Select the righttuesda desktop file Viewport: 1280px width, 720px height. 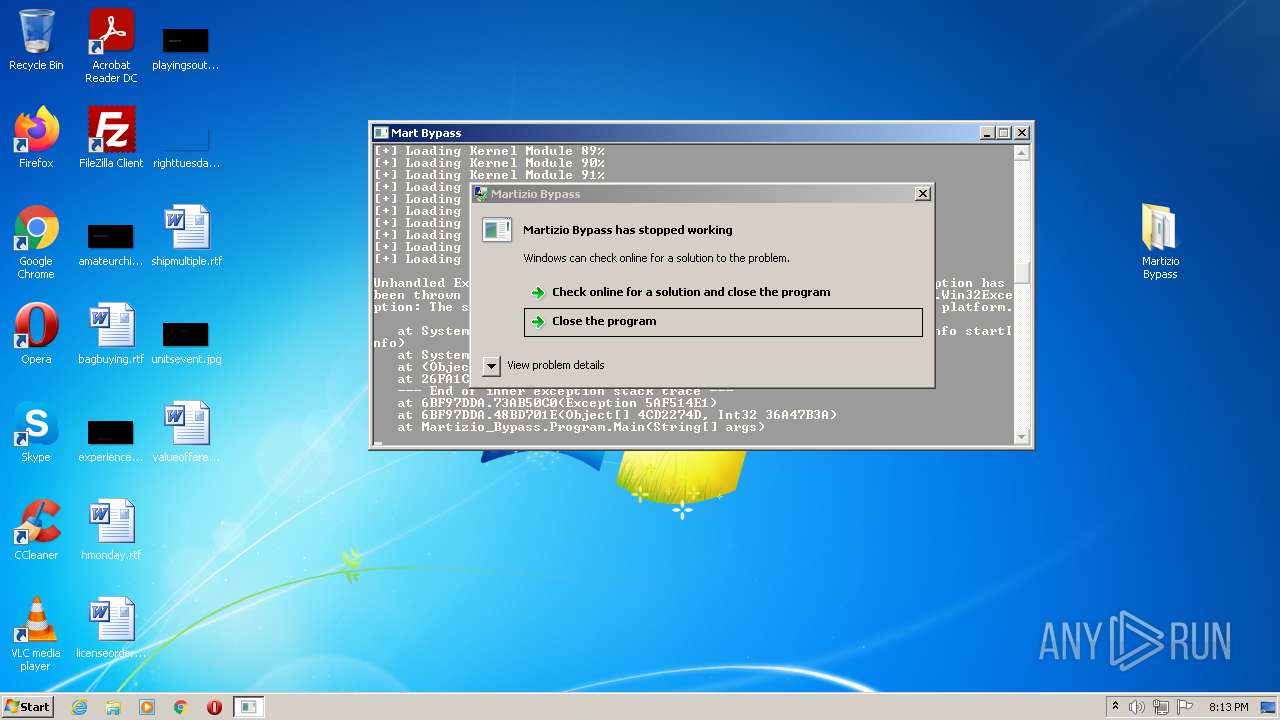coord(186,145)
